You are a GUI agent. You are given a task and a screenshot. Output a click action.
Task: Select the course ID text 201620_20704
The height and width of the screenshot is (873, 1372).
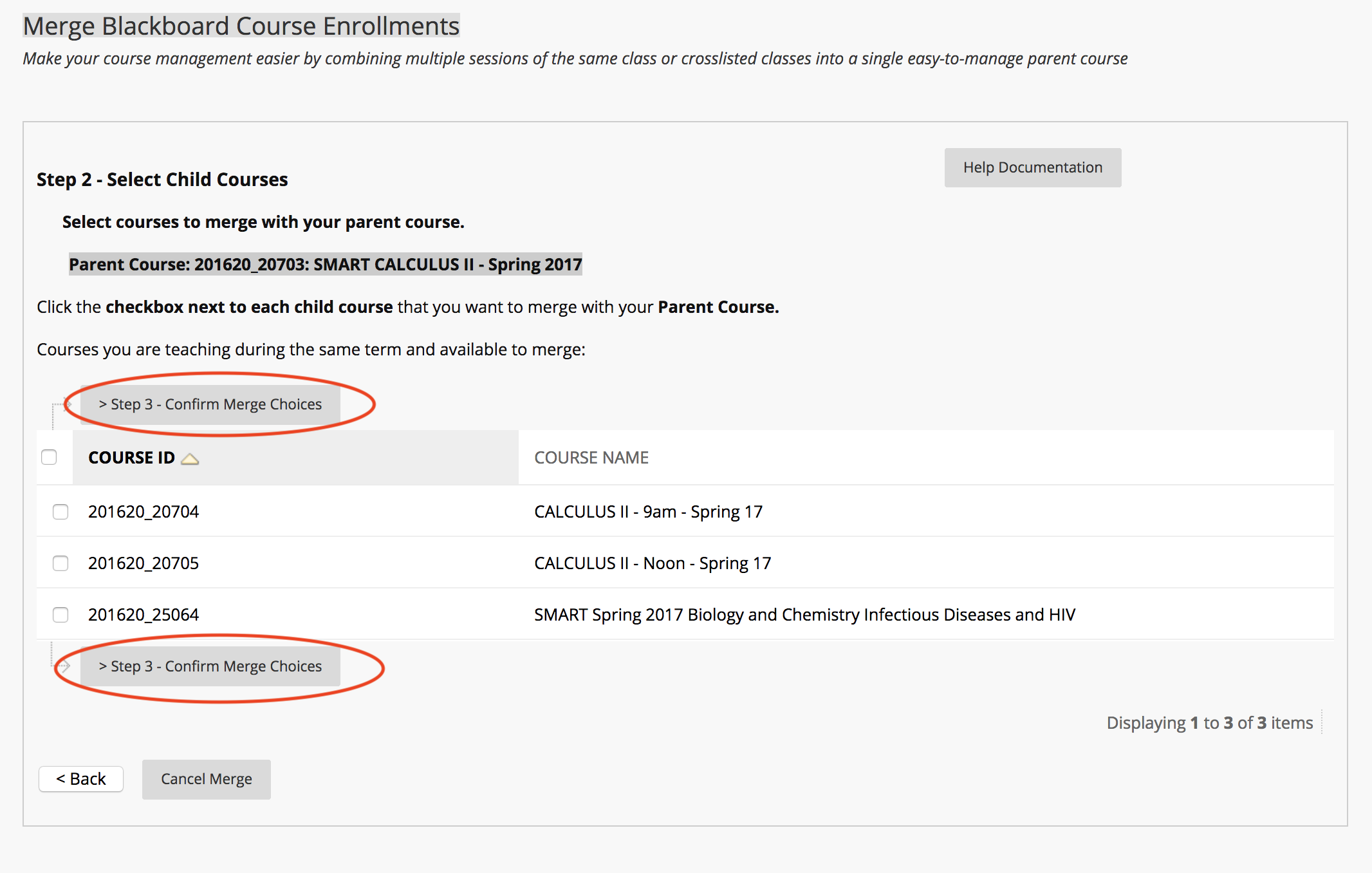[144, 512]
